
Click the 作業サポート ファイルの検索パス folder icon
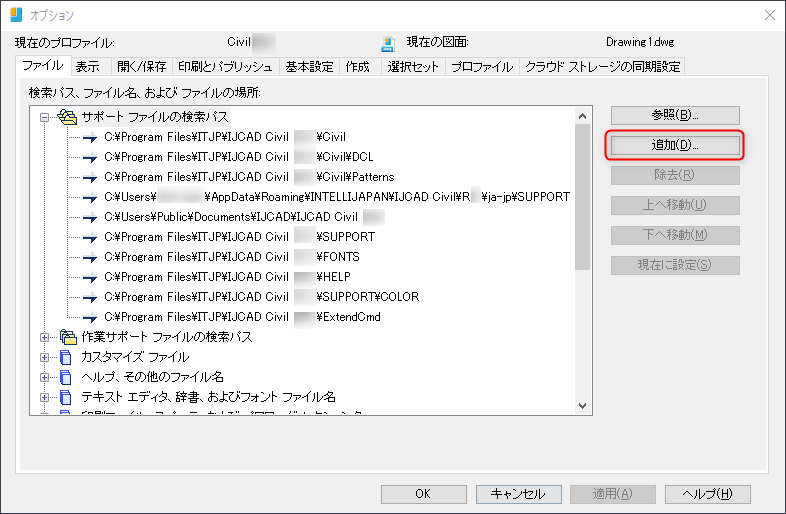tap(68, 337)
